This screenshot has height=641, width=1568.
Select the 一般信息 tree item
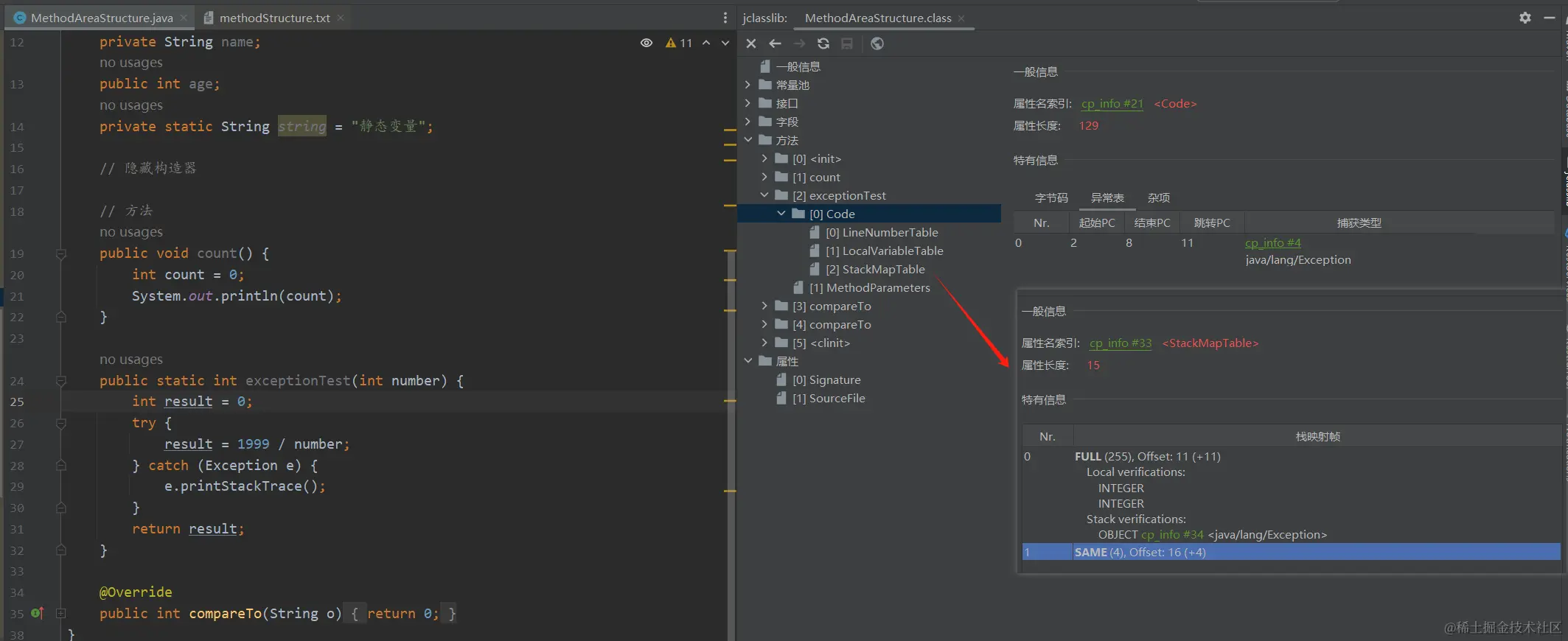click(798, 66)
